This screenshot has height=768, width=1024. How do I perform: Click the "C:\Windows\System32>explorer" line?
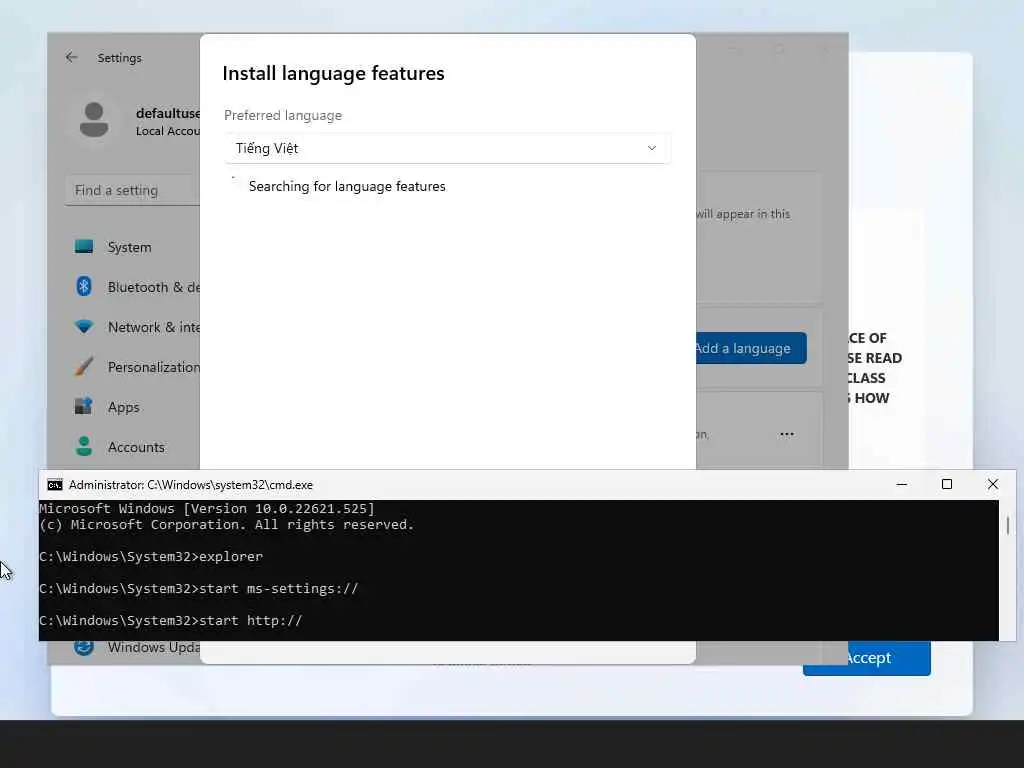(x=151, y=556)
